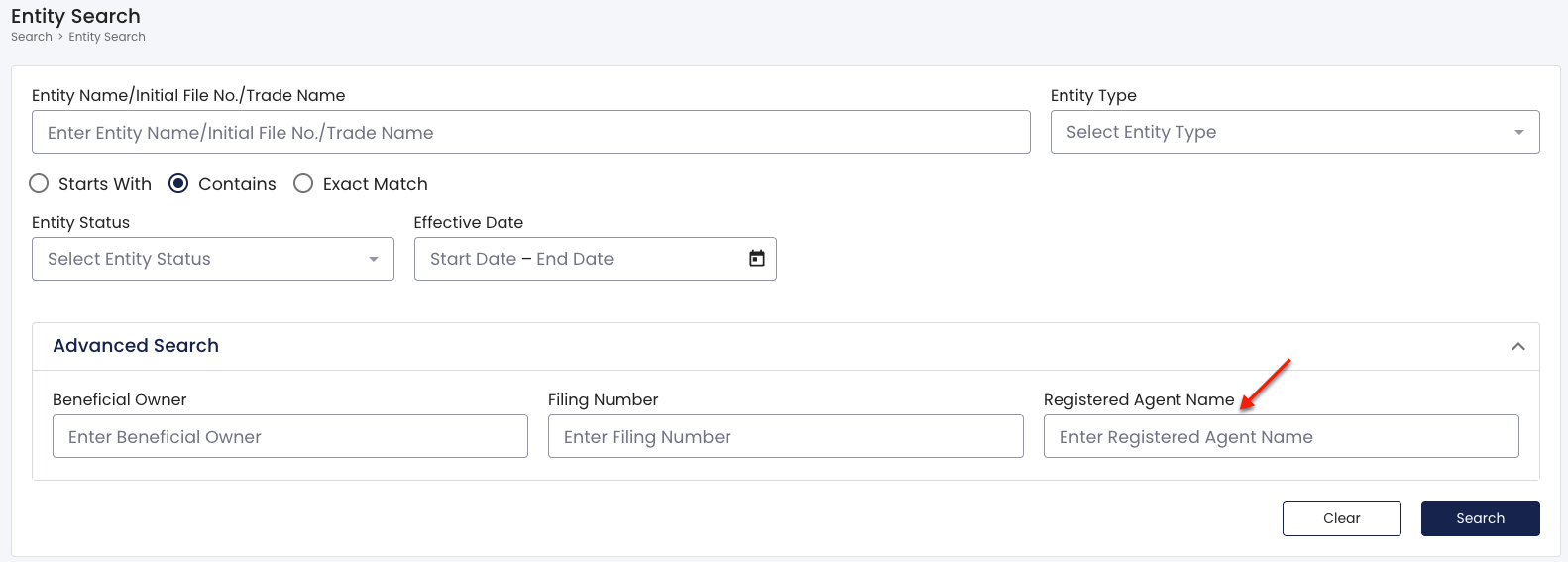
Task: Open the Select Entity Status dropdown
Action: pos(212,259)
